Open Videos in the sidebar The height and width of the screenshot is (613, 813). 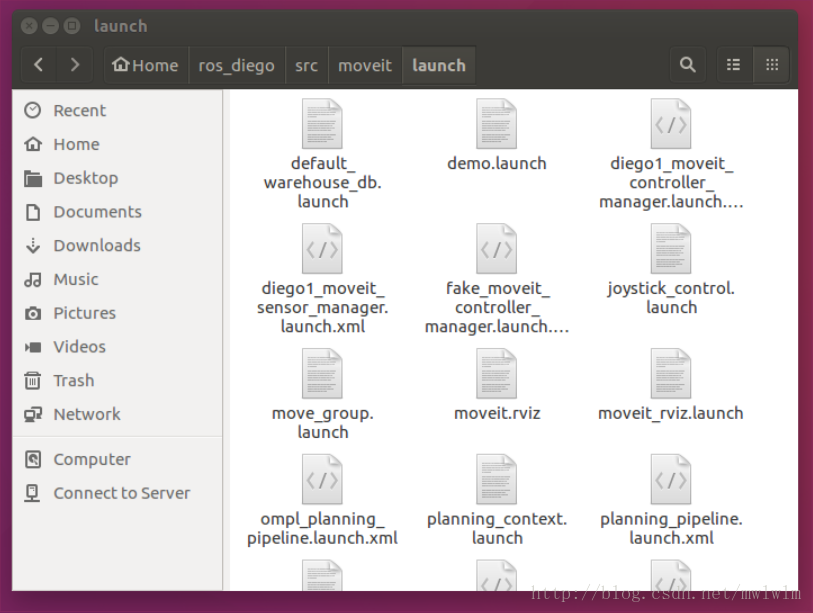pyautogui.click(x=118, y=346)
